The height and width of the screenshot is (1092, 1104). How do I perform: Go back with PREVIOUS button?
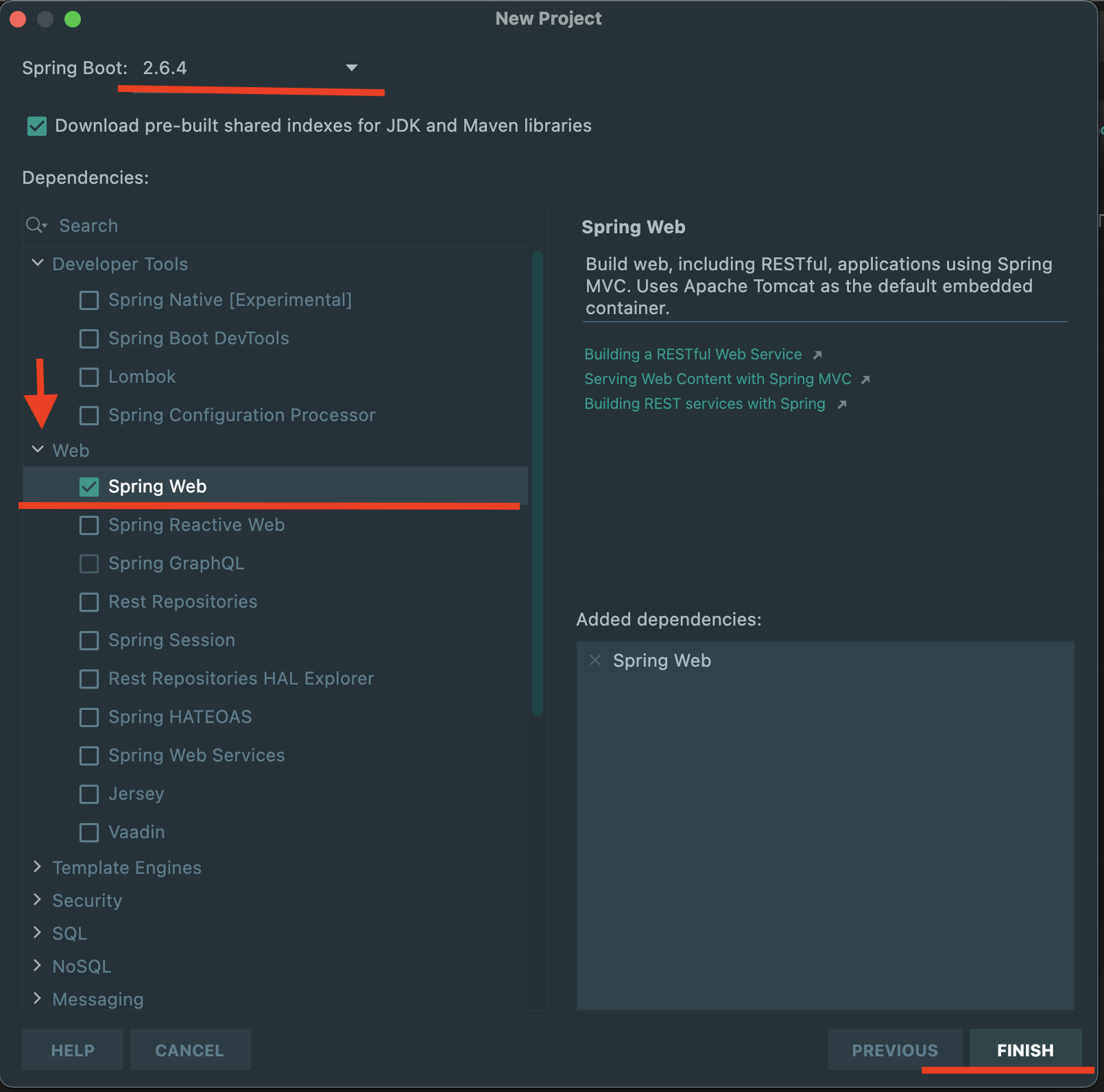click(x=895, y=1050)
